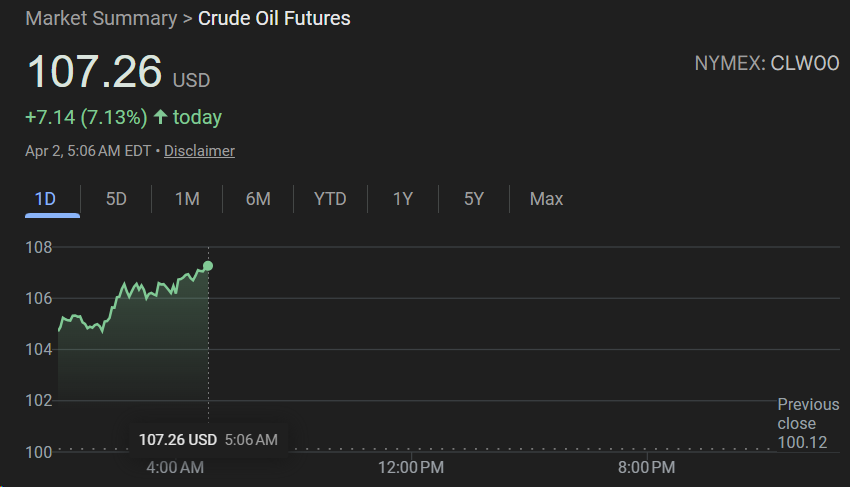Viewport: 850px width, 487px height.
Task: Switch to the 5D chart tab
Action: point(116,199)
